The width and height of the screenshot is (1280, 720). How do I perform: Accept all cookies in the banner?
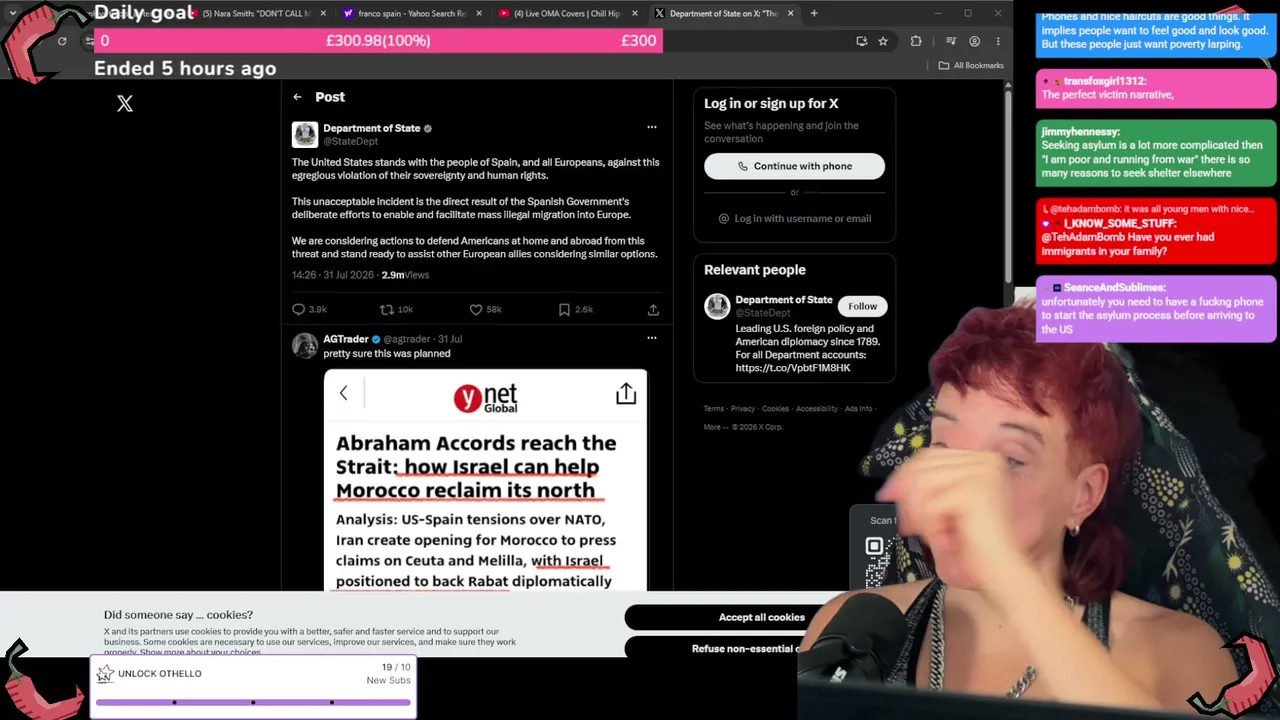click(x=761, y=617)
